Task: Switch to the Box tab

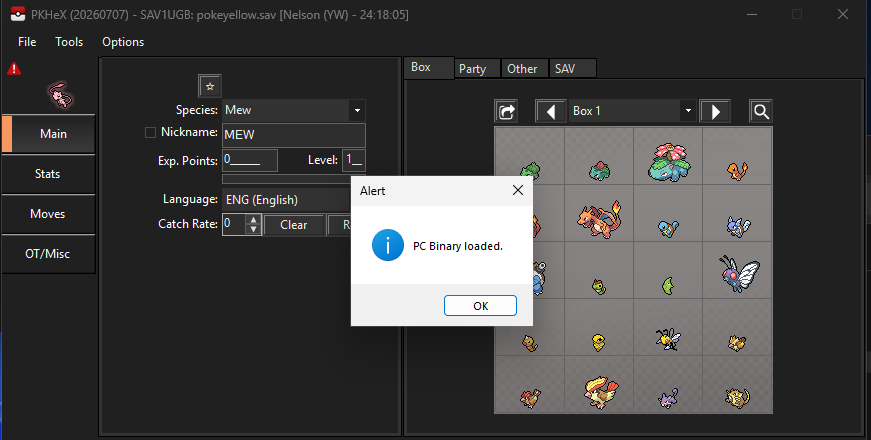Action: [429, 68]
